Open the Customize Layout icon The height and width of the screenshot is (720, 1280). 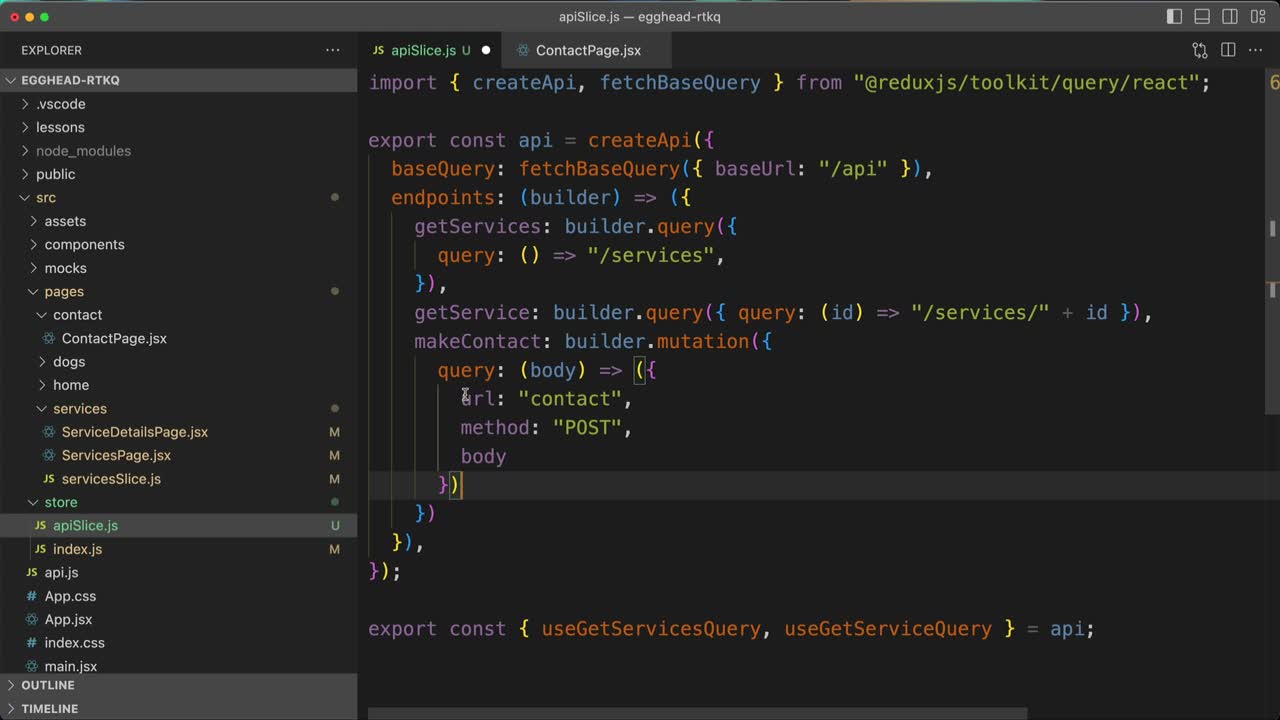coord(1257,17)
